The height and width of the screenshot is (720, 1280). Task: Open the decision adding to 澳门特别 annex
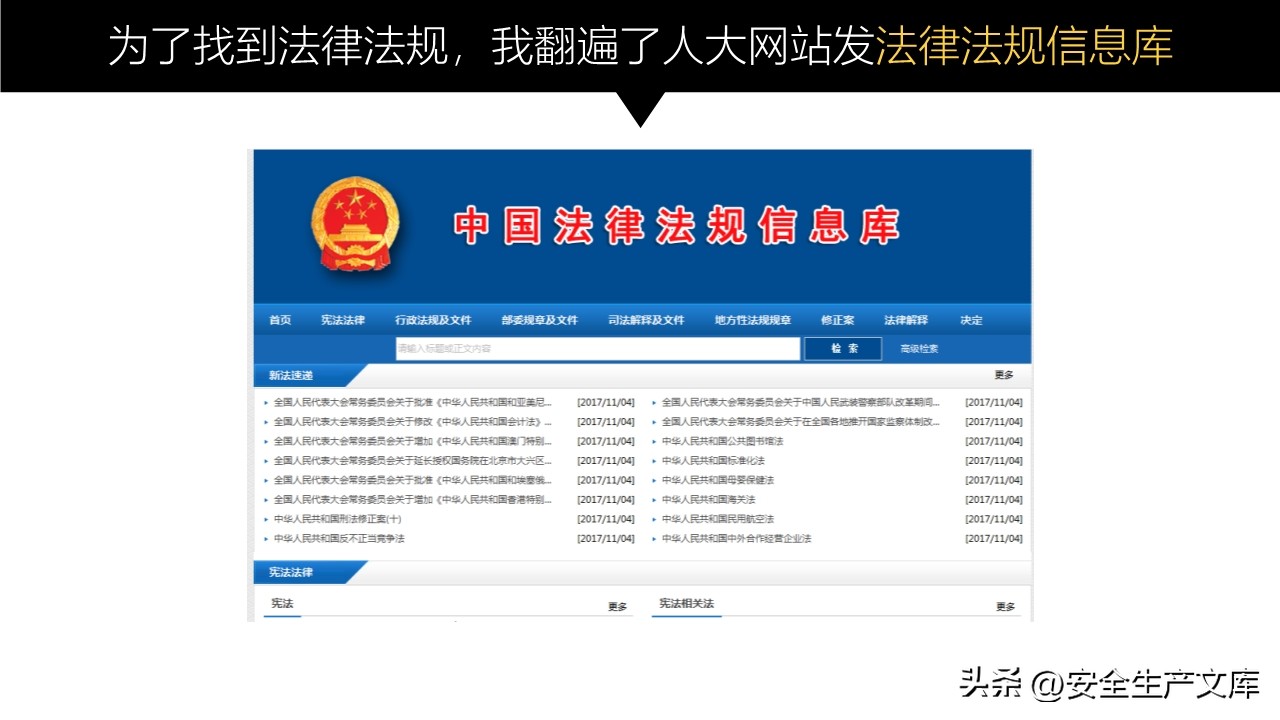pyautogui.click(x=412, y=441)
